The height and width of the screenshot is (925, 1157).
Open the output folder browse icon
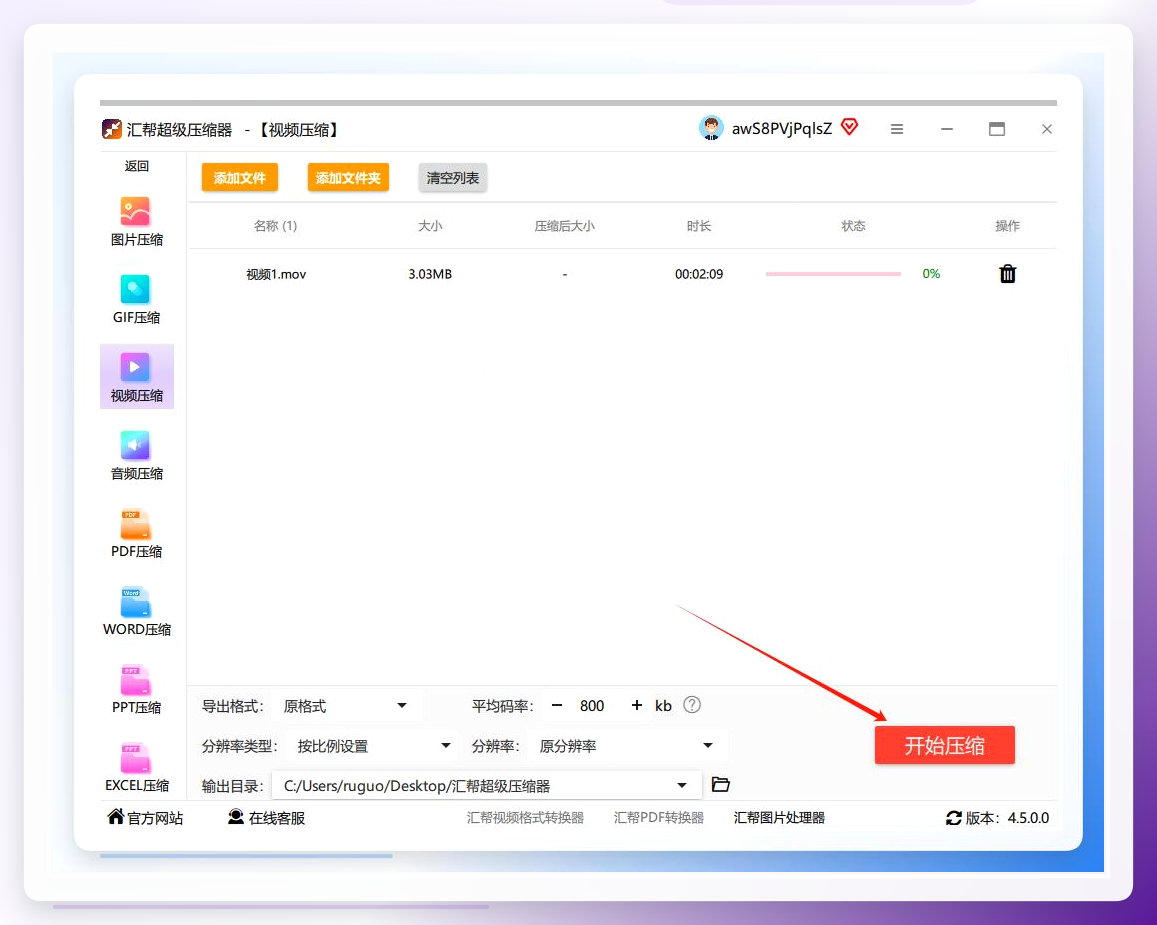pos(720,785)
